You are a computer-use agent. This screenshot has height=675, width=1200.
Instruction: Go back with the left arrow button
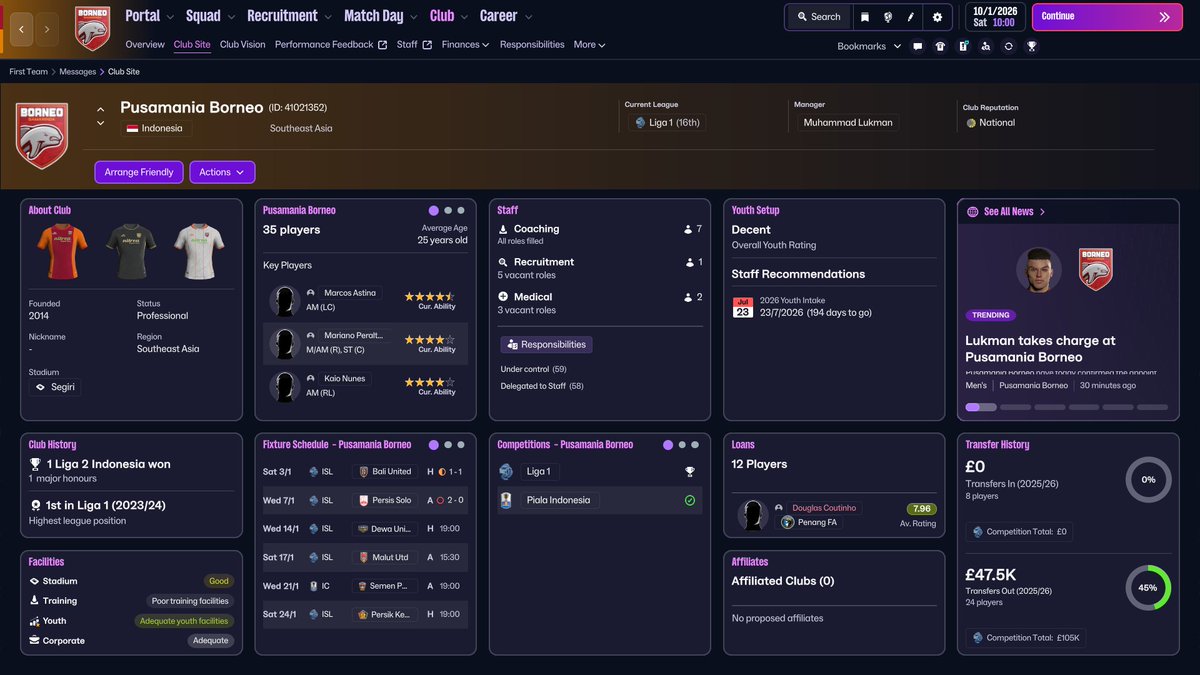click(x=21, y=29)
